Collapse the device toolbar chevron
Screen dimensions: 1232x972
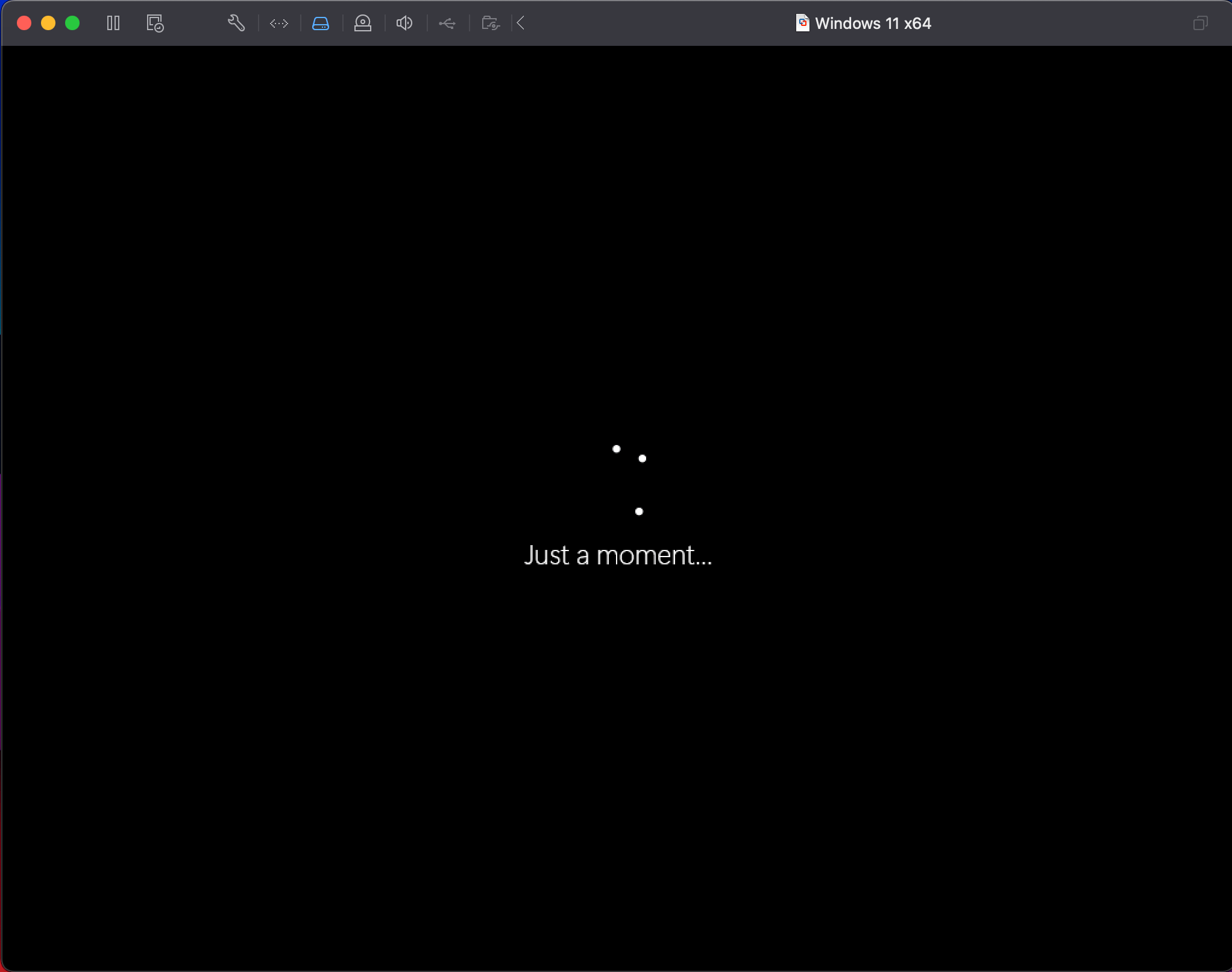click(521, 24)
